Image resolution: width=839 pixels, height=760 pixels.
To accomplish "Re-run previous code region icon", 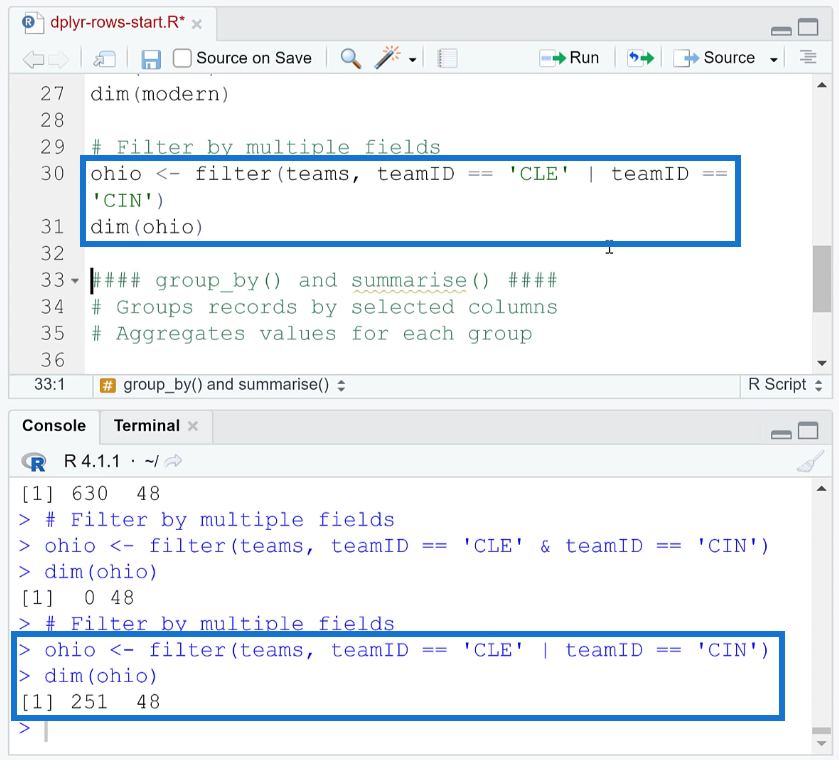I will [x=641, y=58].
